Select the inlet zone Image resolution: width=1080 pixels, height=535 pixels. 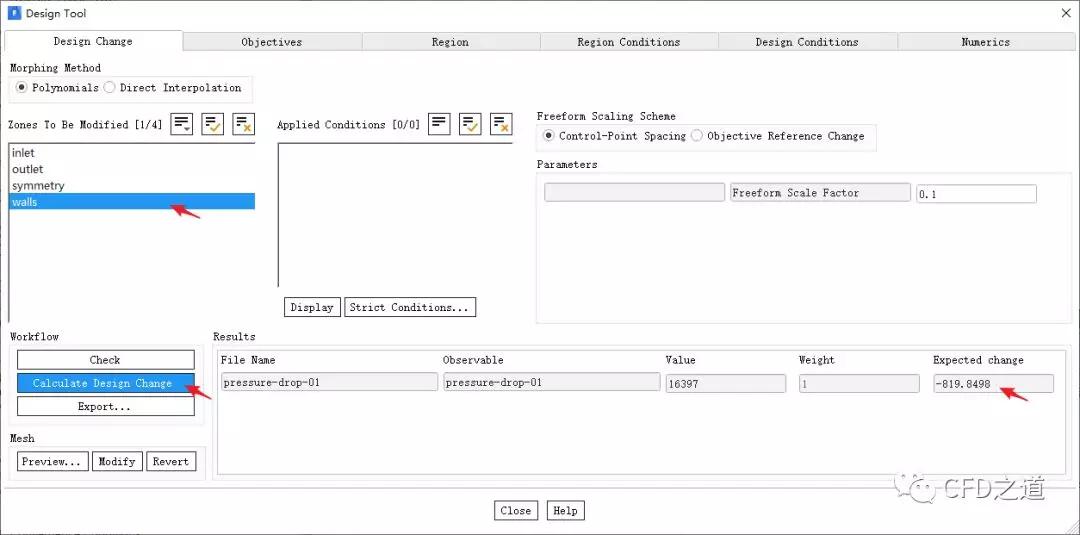[x=132, y=153]
